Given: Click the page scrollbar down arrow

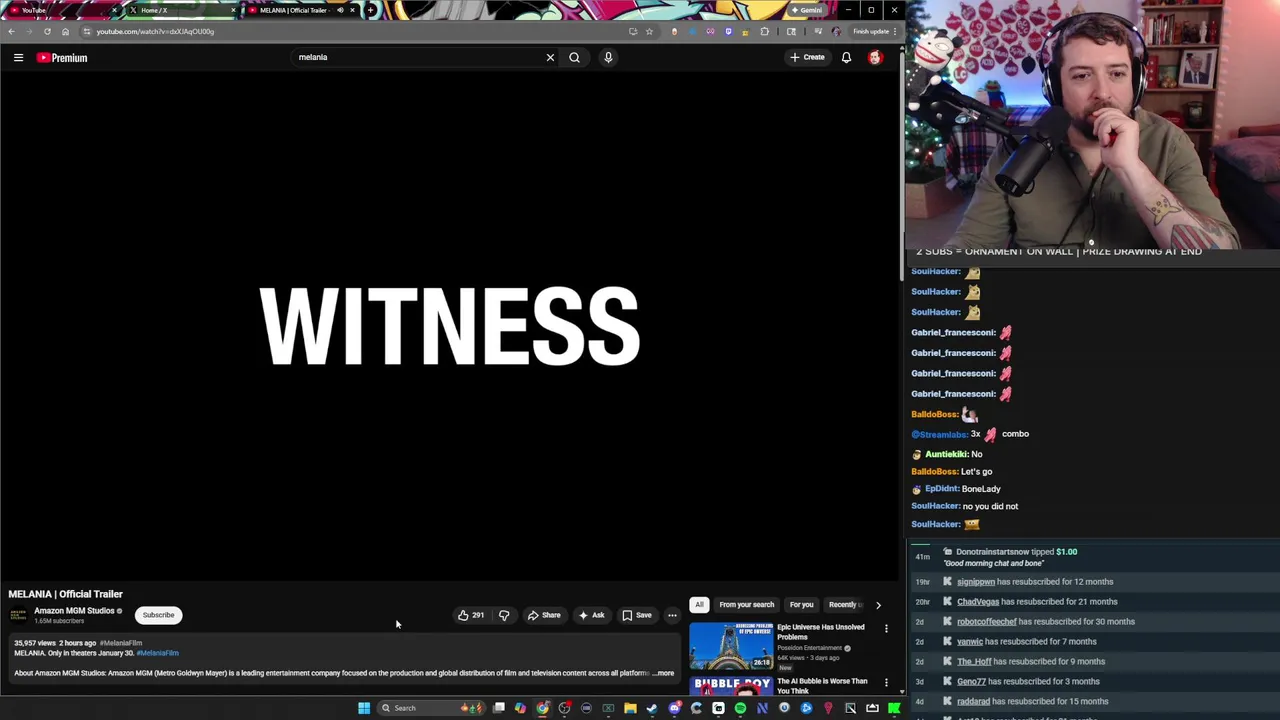Looking at the screenshot, I should tap(901, 691).
